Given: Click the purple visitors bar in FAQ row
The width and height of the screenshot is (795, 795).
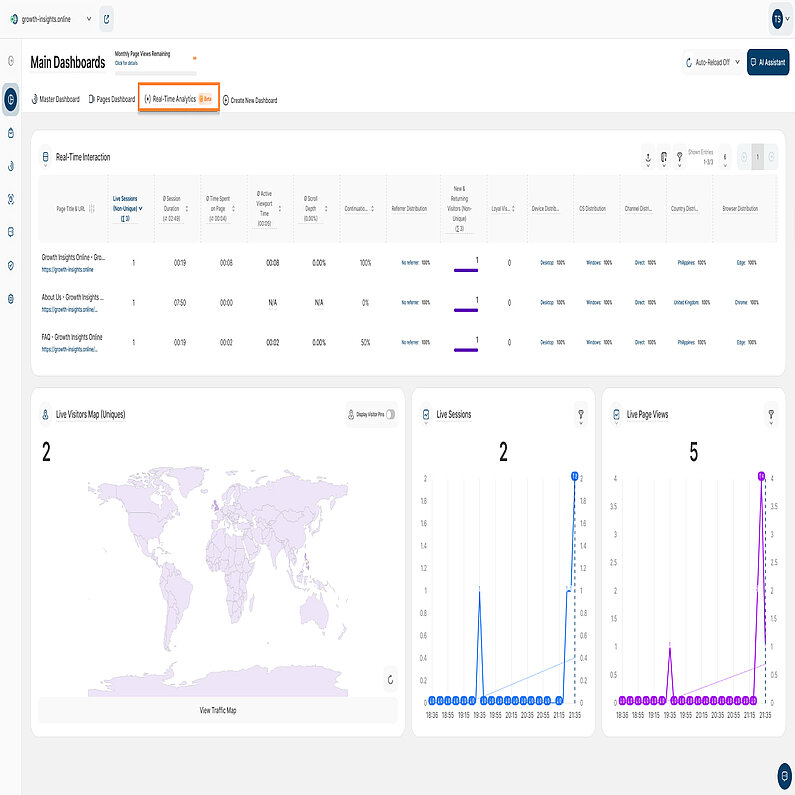Looking at the screenshot, I should tap(466, 350).
